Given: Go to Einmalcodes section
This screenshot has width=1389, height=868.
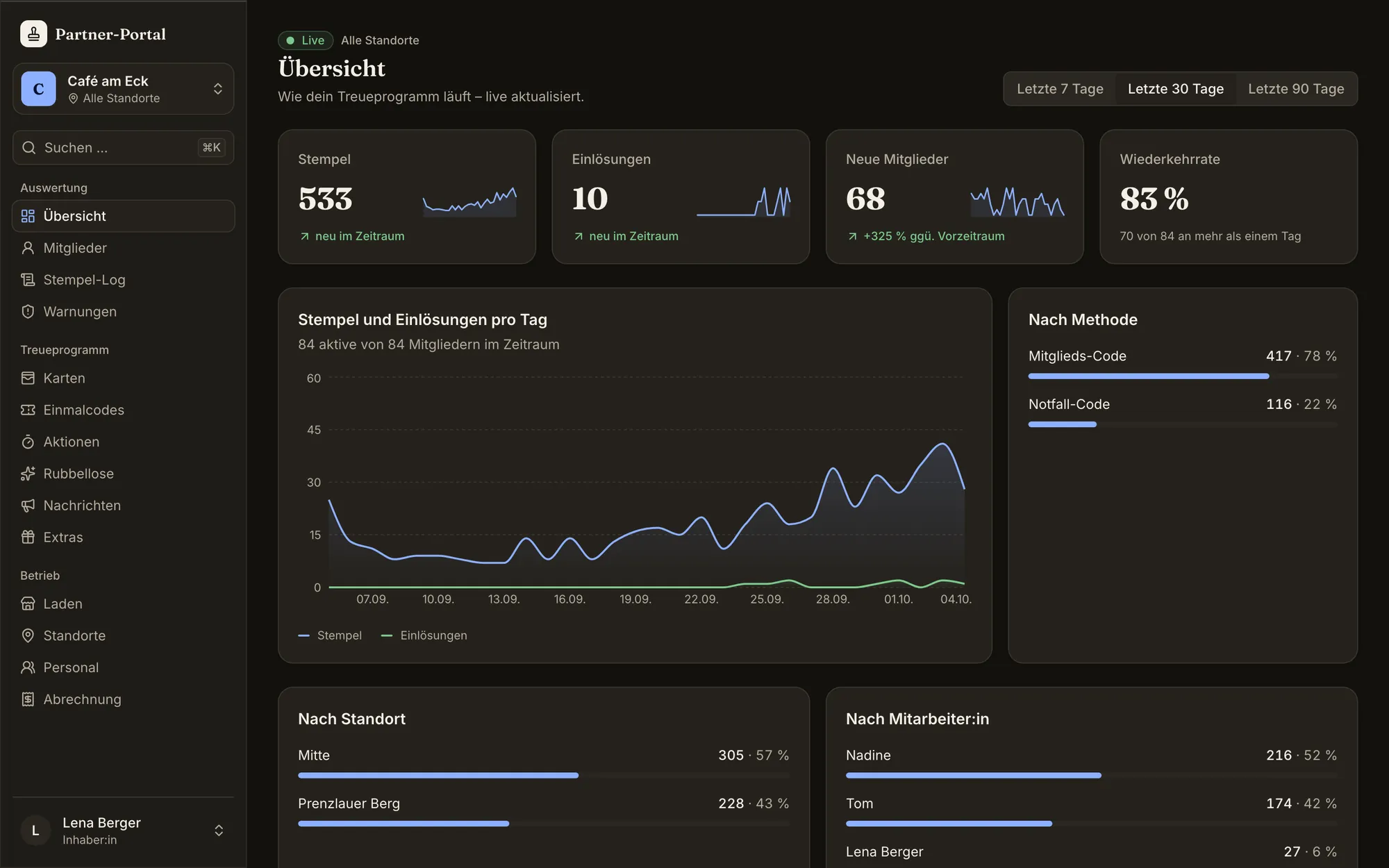Looking at the screenshot, I should [x=124, y=410].
